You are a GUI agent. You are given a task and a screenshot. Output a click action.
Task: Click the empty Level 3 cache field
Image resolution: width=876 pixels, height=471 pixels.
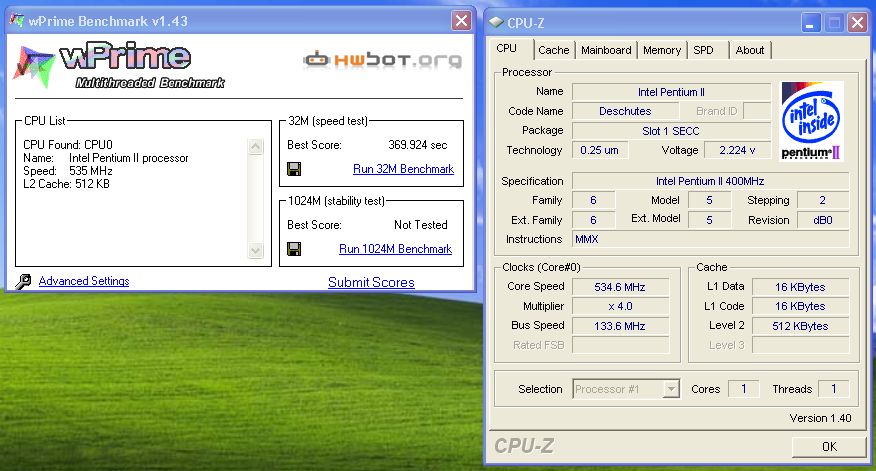[x=800, y=345]
